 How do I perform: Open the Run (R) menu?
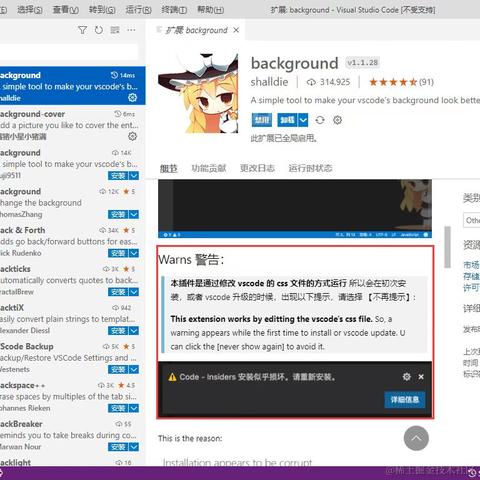(x=138, y=10)
